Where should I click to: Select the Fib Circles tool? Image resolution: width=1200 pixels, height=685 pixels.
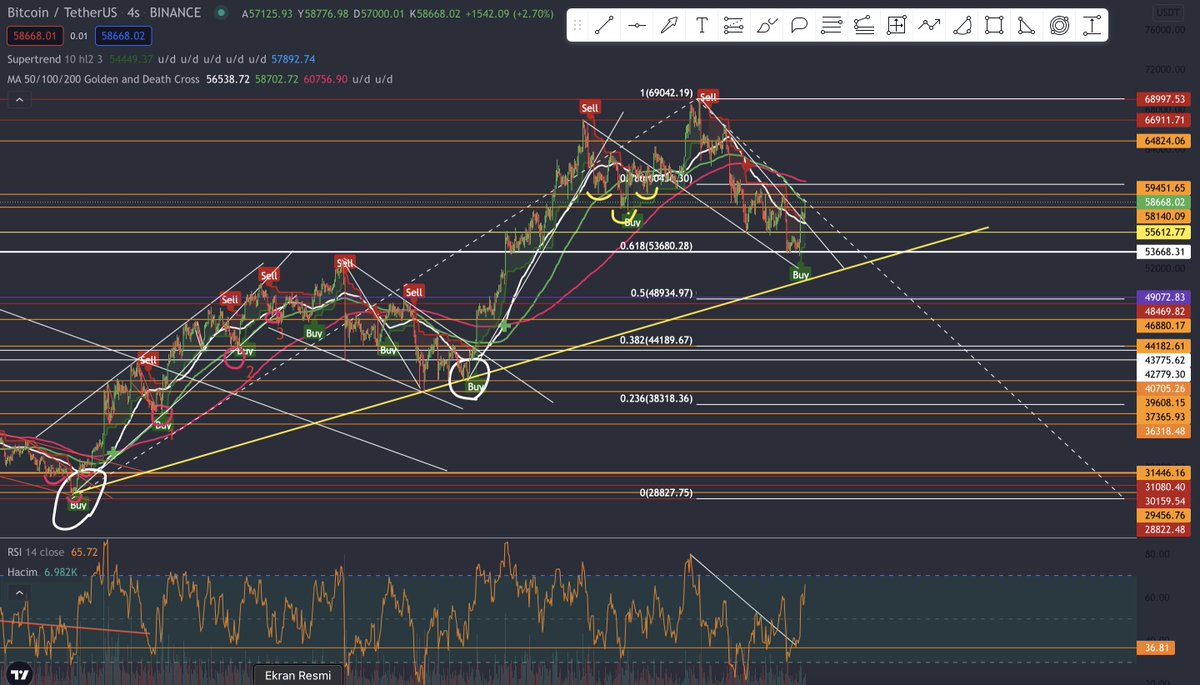pyautogui.click(x=1059, y=26)
